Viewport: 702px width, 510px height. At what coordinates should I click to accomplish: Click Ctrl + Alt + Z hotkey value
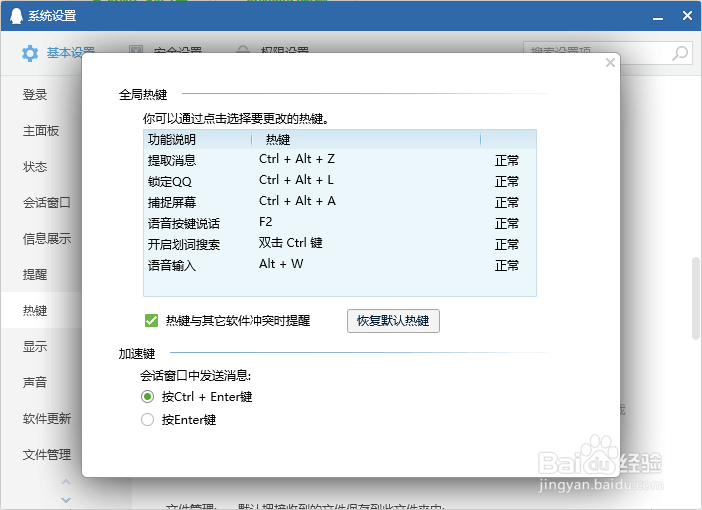pos(297,159)
